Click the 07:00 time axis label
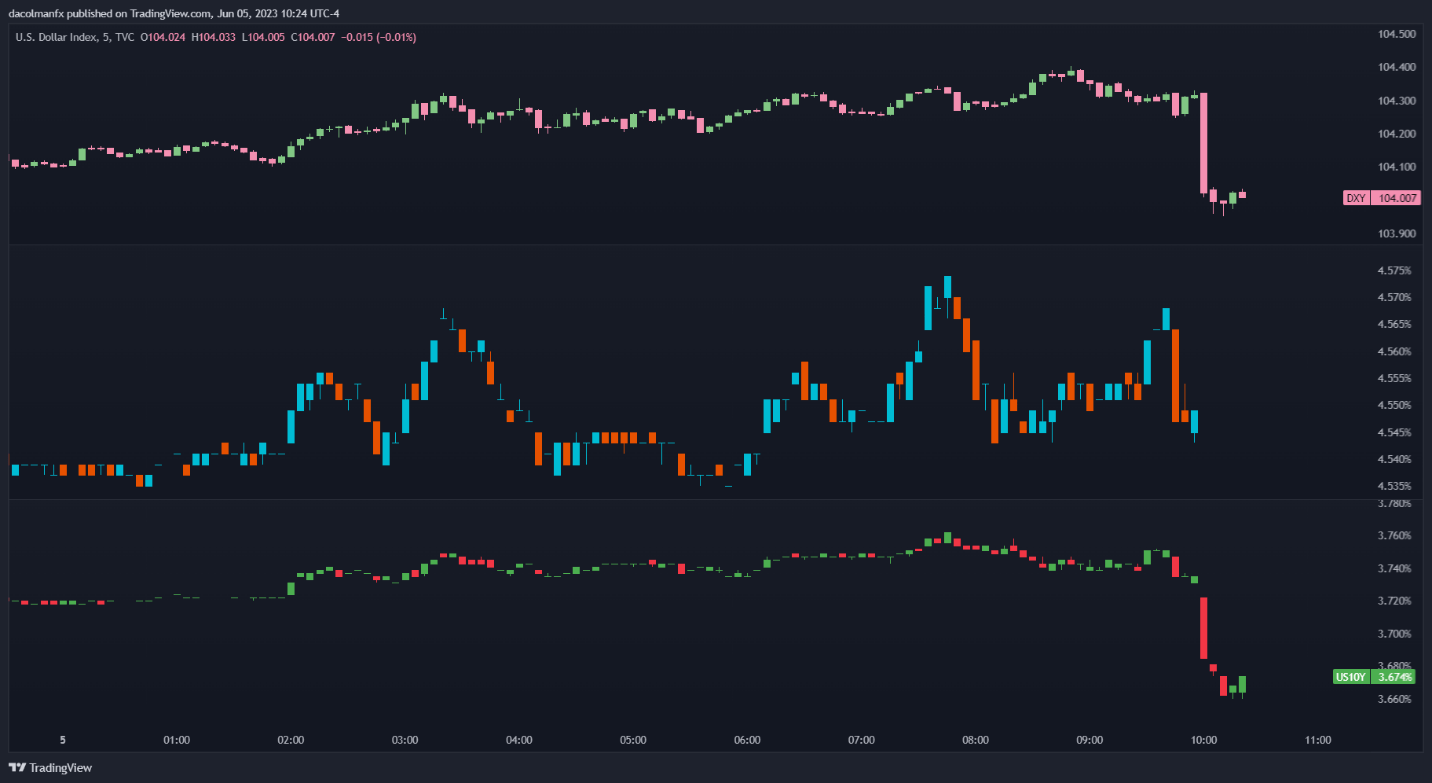1432x783 pixels. [861, 741]
